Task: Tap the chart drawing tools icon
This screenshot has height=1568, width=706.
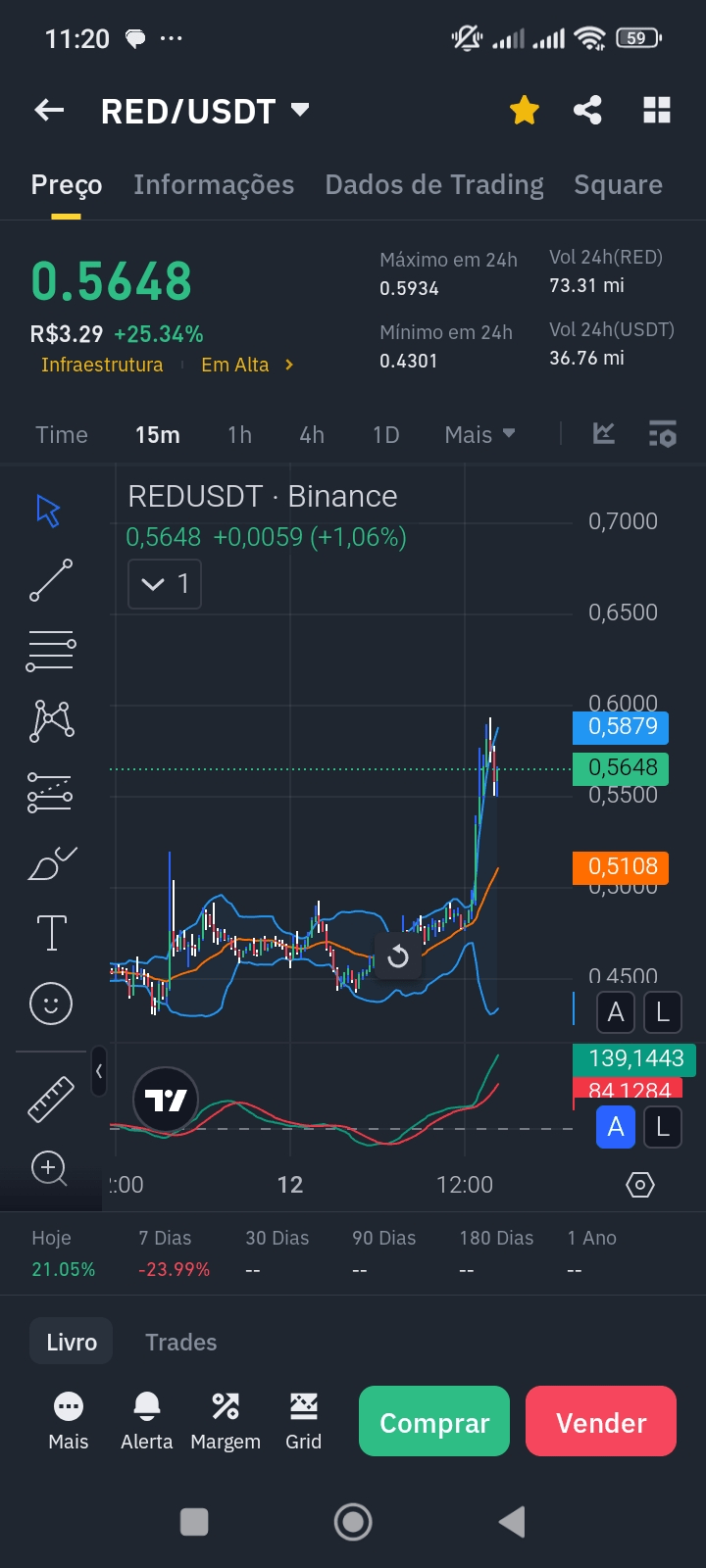Action: 604,433
